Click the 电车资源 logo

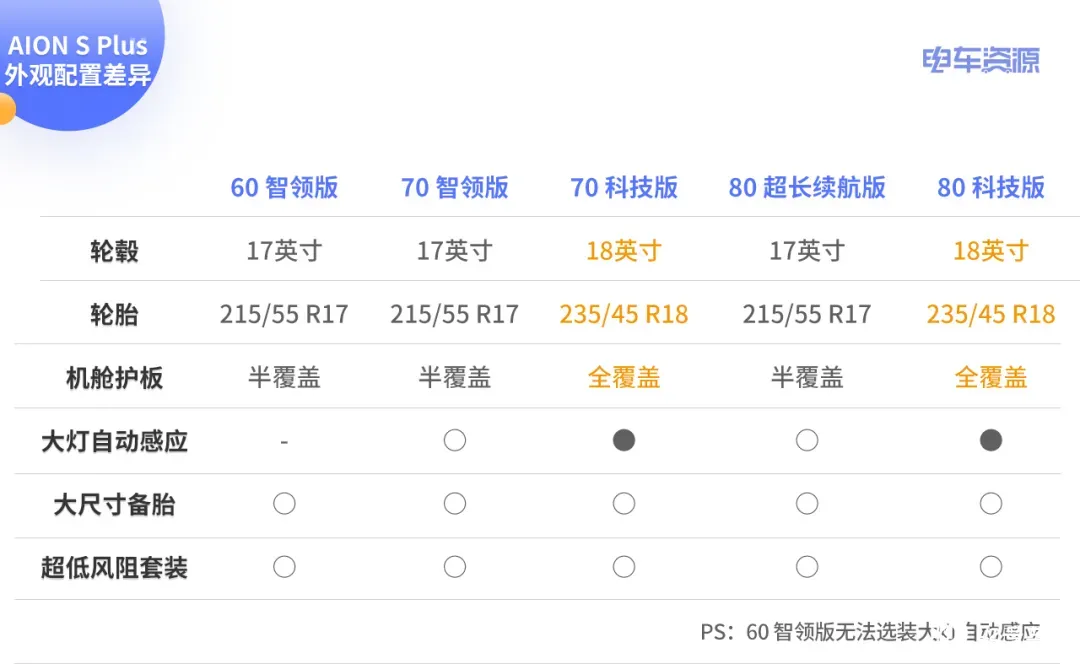click(x=981, y=61)
